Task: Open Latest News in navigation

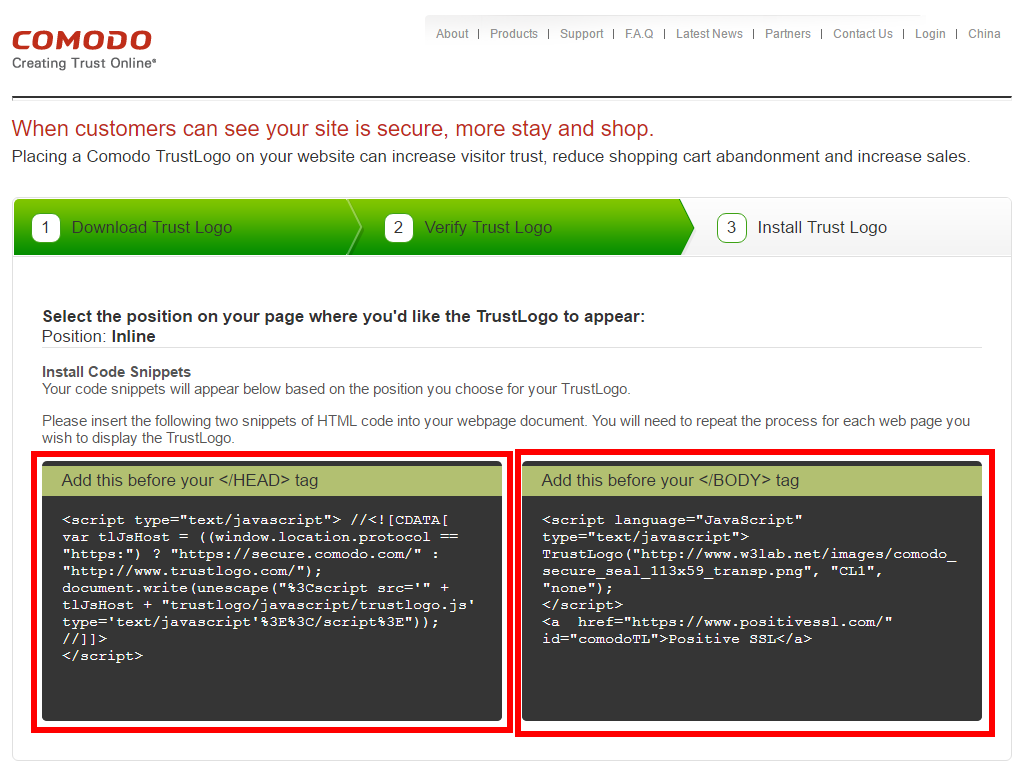Action: pyautogui.click(x=709, y=34)
